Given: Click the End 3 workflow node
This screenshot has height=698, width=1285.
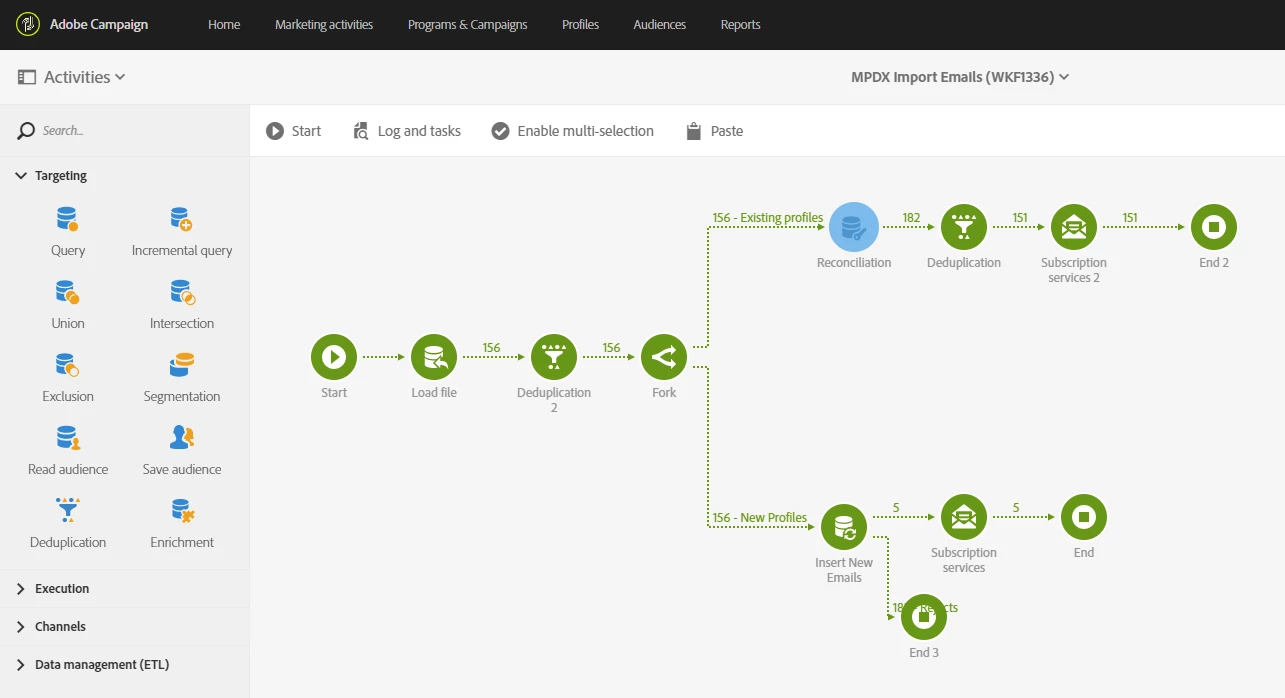Looking at the screenshot, I should tap(924, 617).
